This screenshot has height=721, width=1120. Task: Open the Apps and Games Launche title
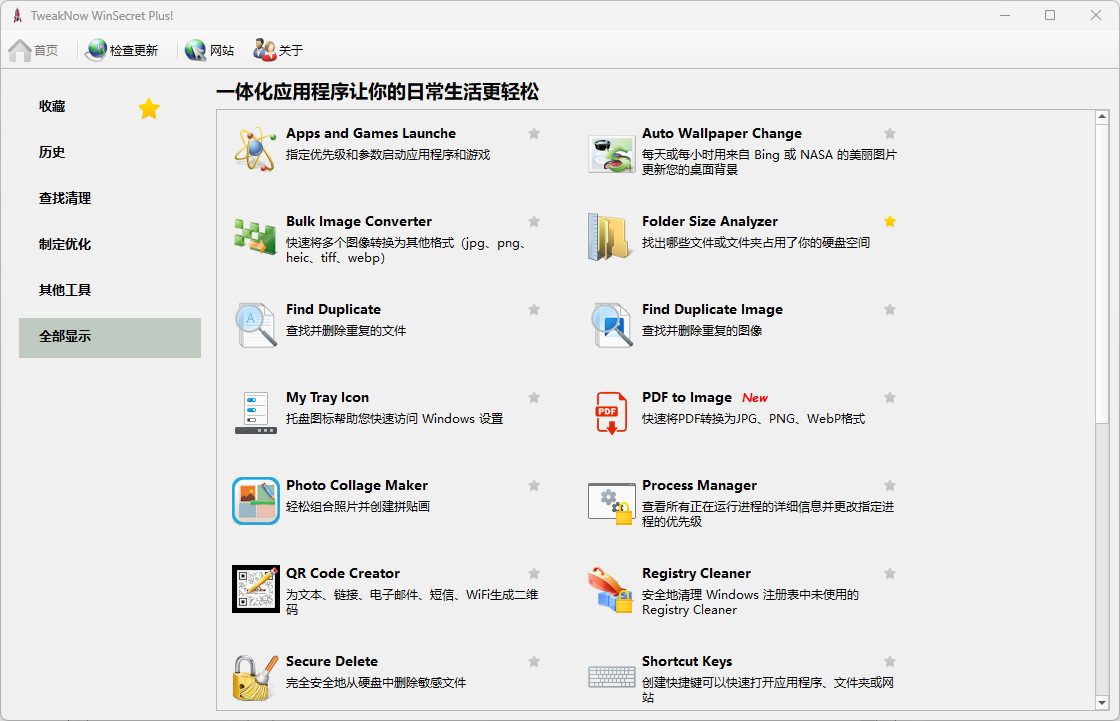coord(371,134)
